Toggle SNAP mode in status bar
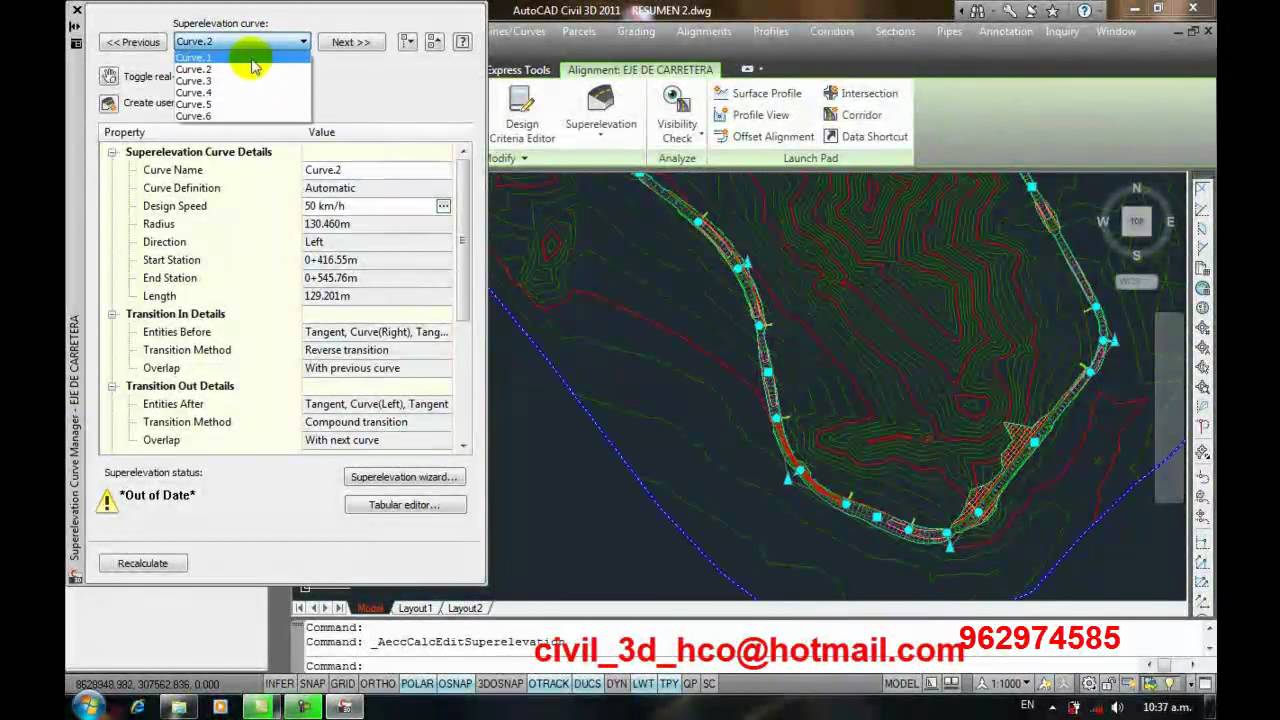Viewport: 1280px width, 720px height. (312, 684)
